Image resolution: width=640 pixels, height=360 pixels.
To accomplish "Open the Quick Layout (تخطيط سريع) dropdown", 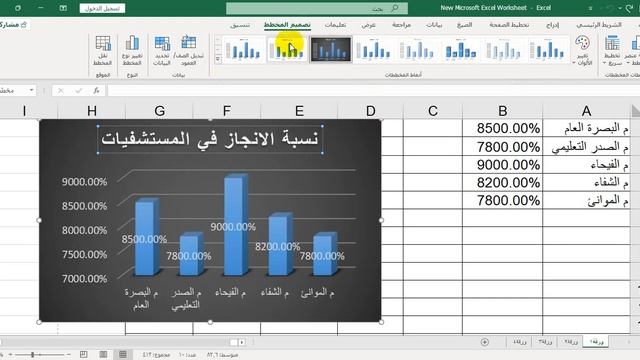I will (612, 51).
